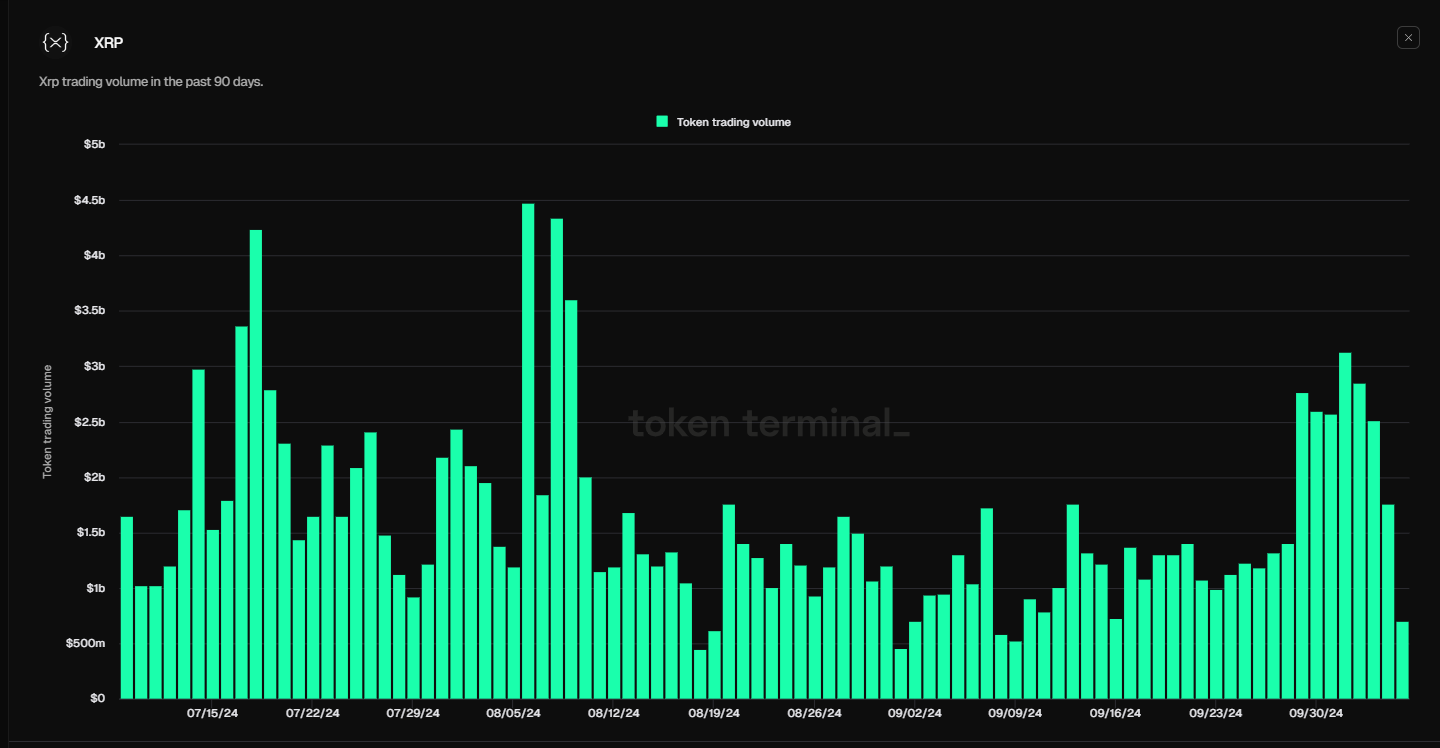Click the XRP title text

point(109,43)
